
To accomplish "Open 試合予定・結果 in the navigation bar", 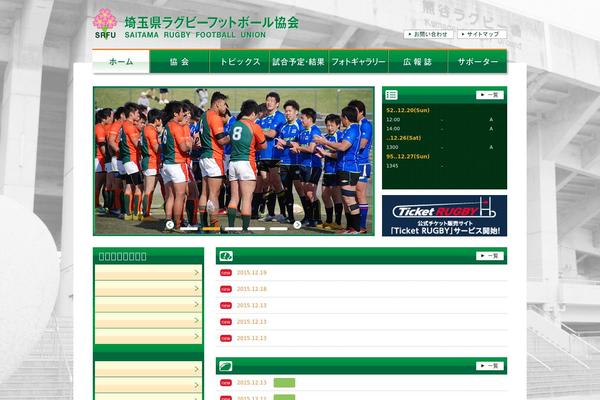I will (298, 61).
